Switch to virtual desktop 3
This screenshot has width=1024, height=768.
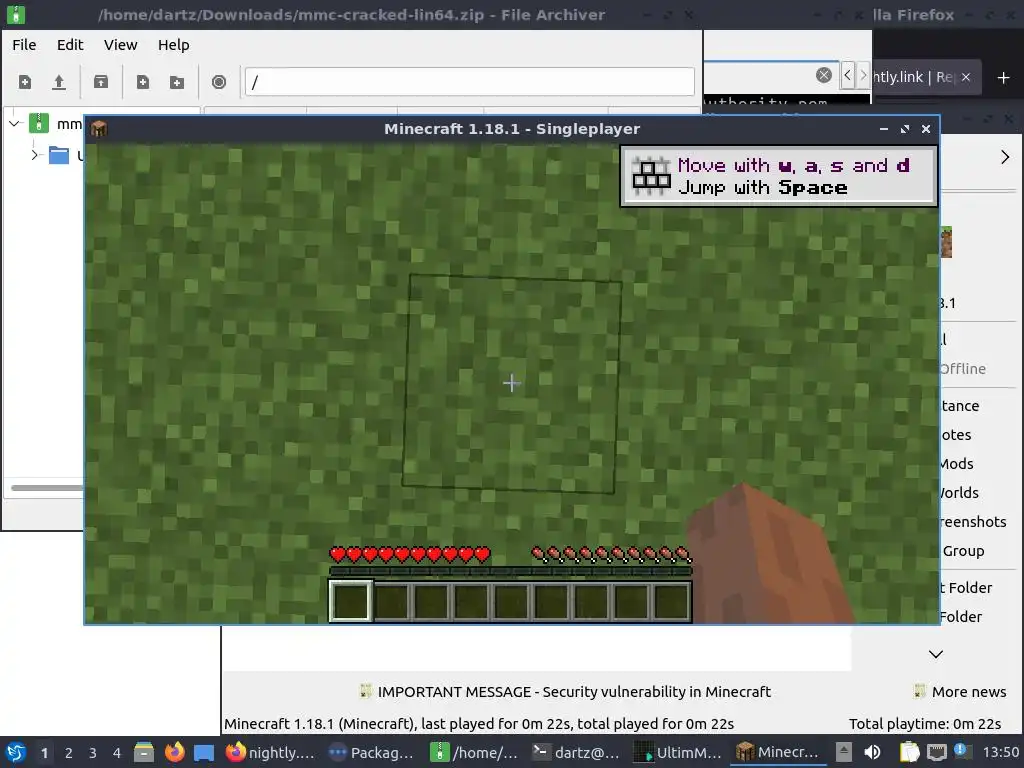pyautogui.click(x=93, y=753)
